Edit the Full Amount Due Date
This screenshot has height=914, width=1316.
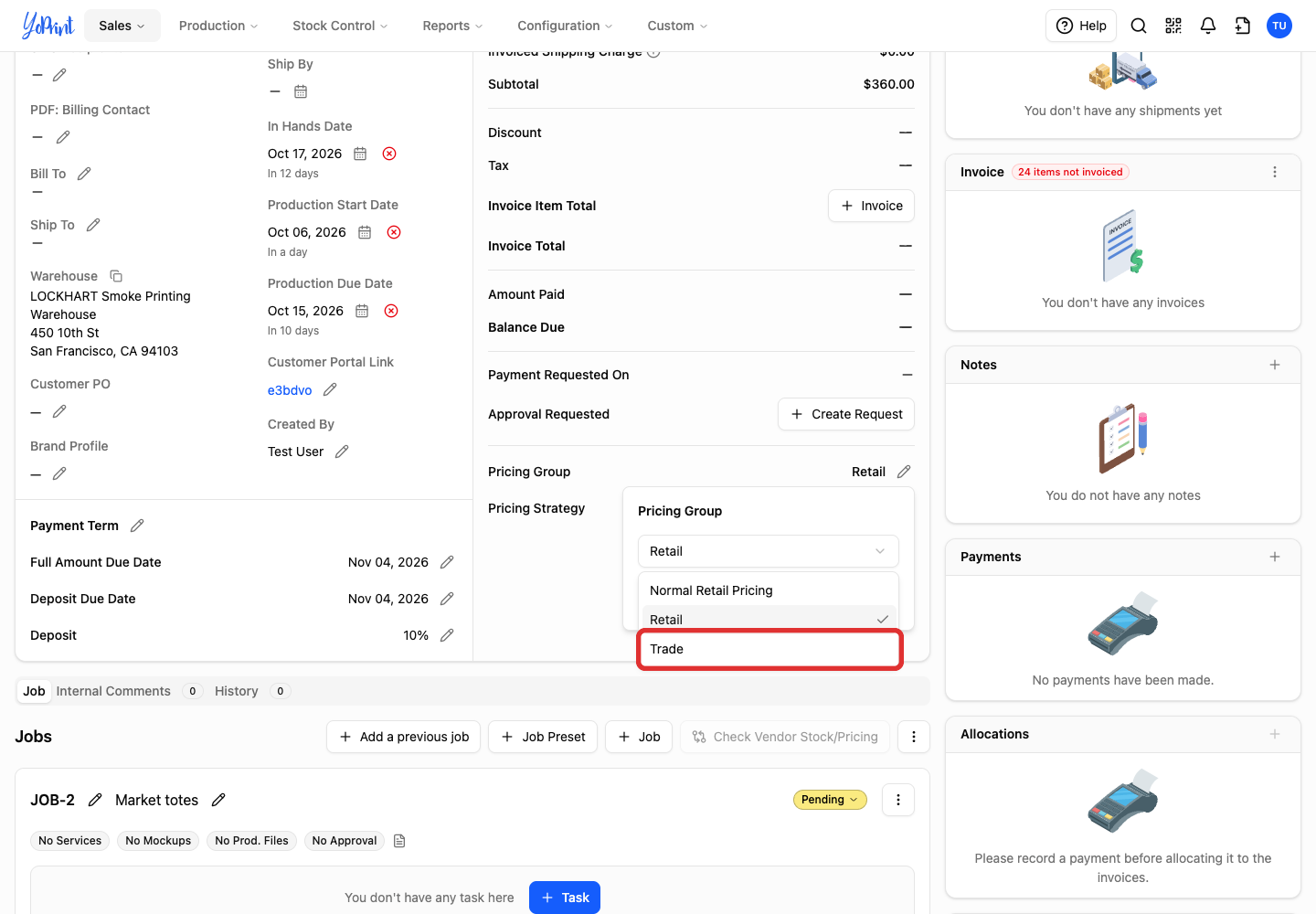(447, 562)
